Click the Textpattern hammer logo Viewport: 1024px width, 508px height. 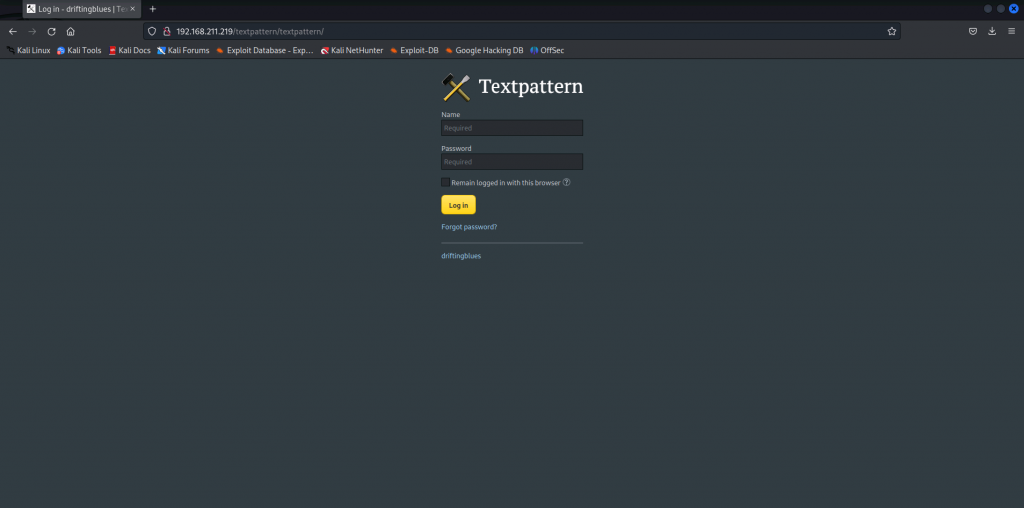click(456, 87)
